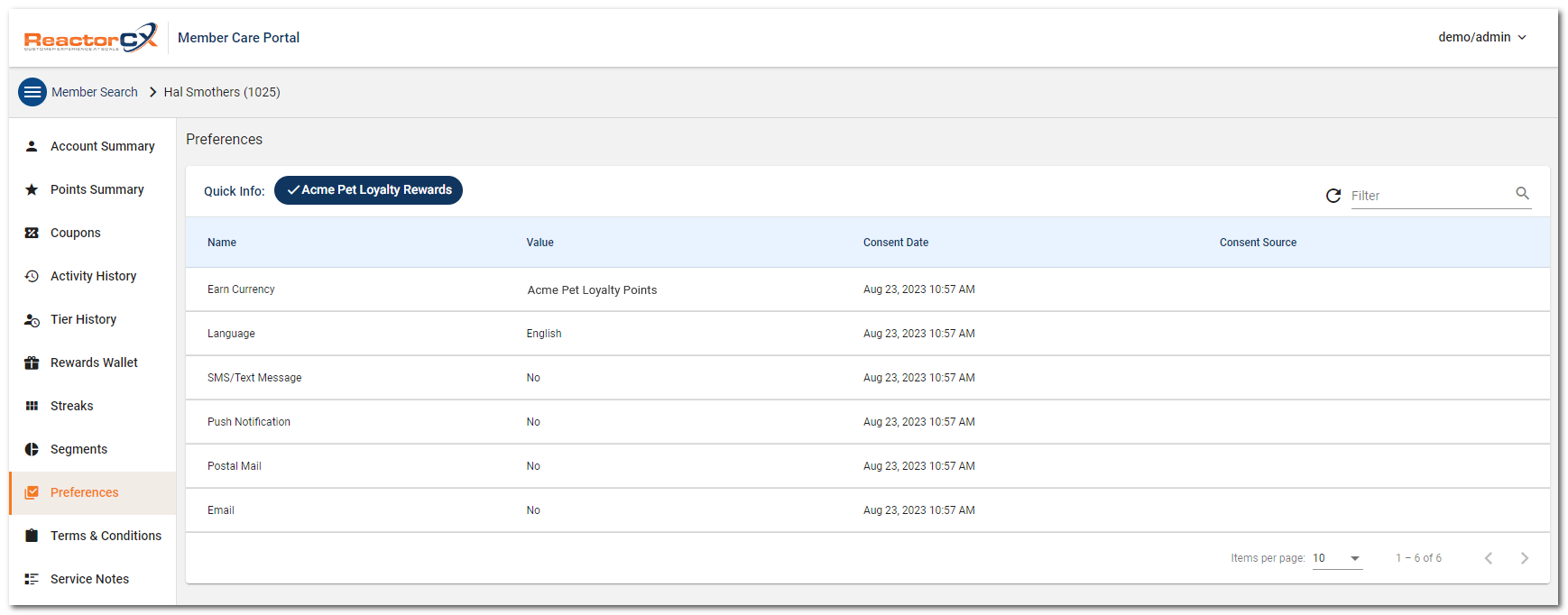Click the Segments pie chart icon
1568x615 pixels.
[x=32, y=449]
